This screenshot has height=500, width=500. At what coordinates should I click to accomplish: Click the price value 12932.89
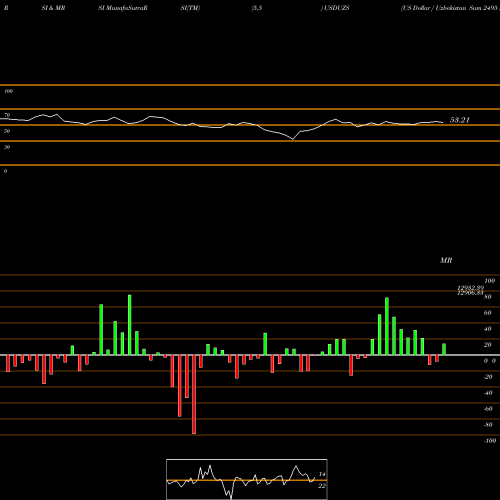pos(470,288)
